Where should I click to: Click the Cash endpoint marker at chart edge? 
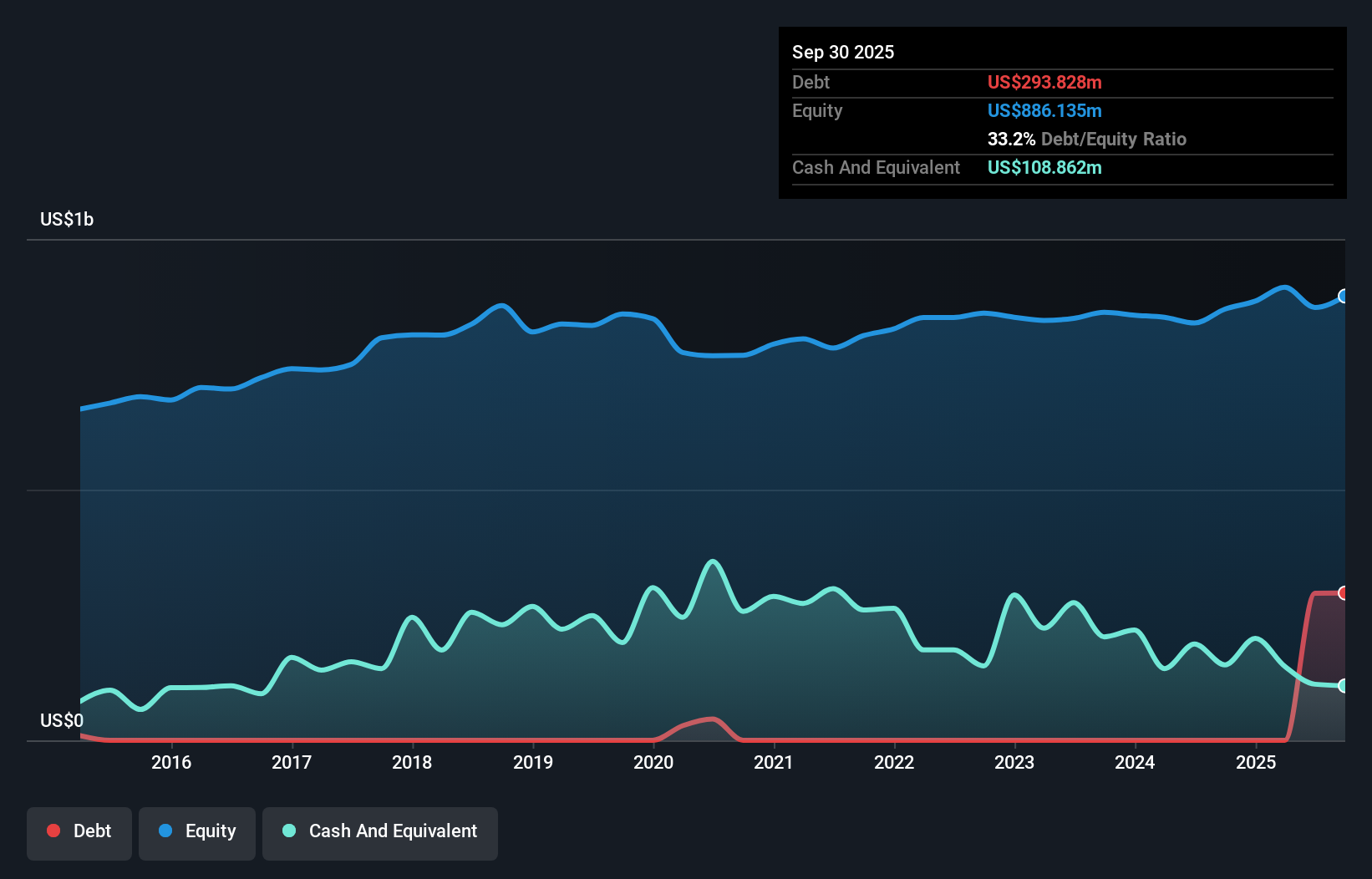pos(1344,685)
